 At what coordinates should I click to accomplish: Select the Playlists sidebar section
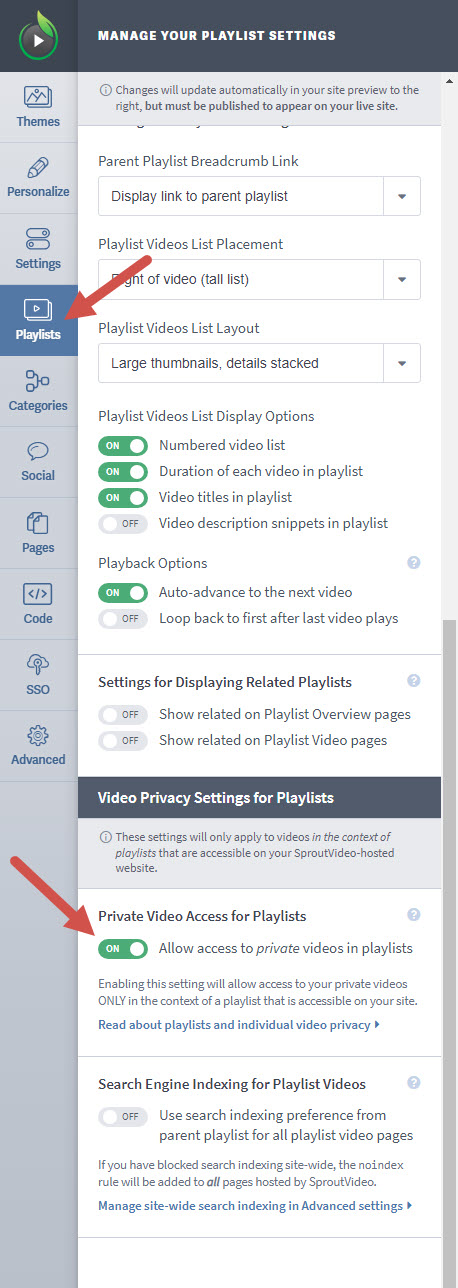coord(39,320)
